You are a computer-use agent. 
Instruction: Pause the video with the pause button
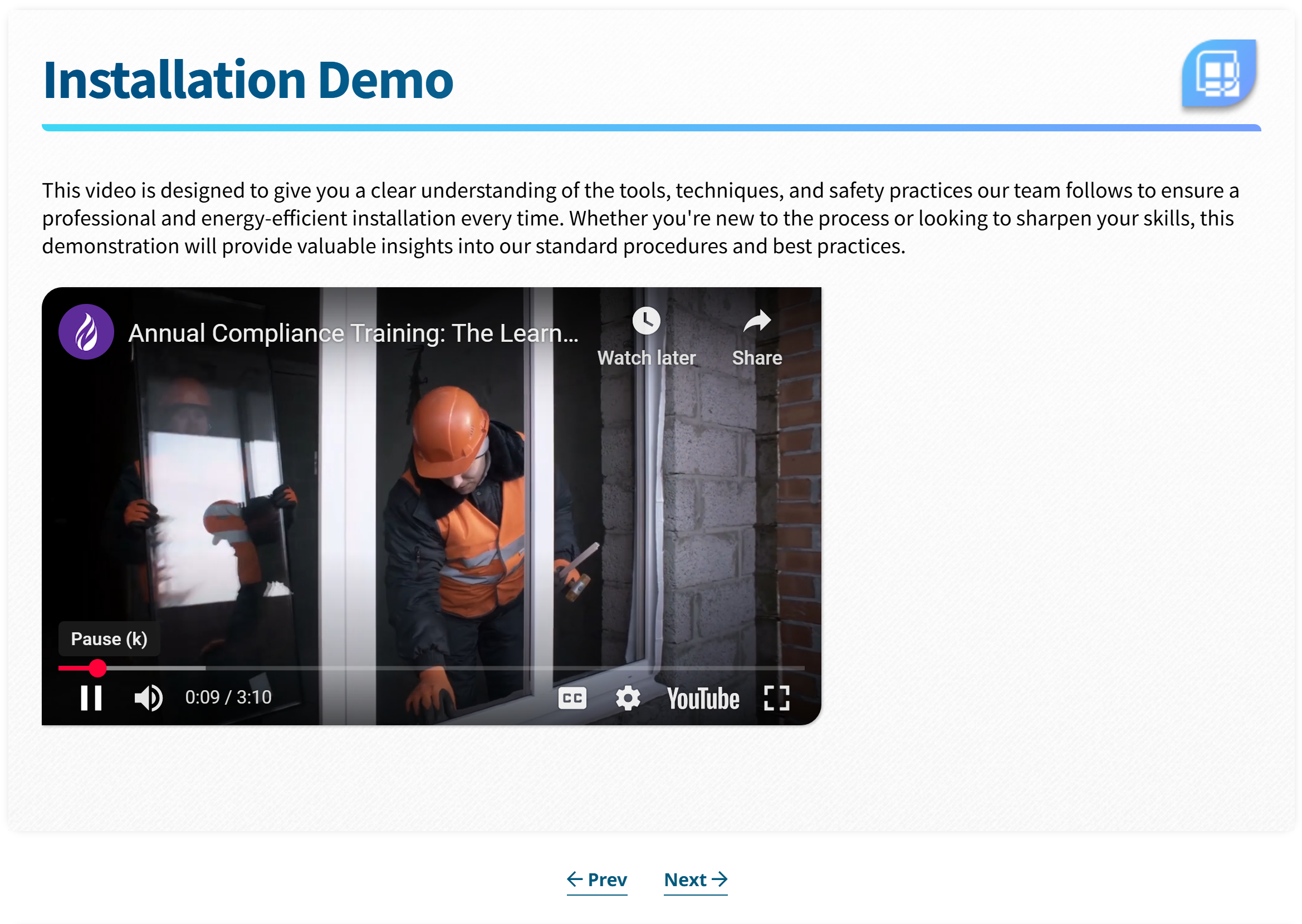90,697
